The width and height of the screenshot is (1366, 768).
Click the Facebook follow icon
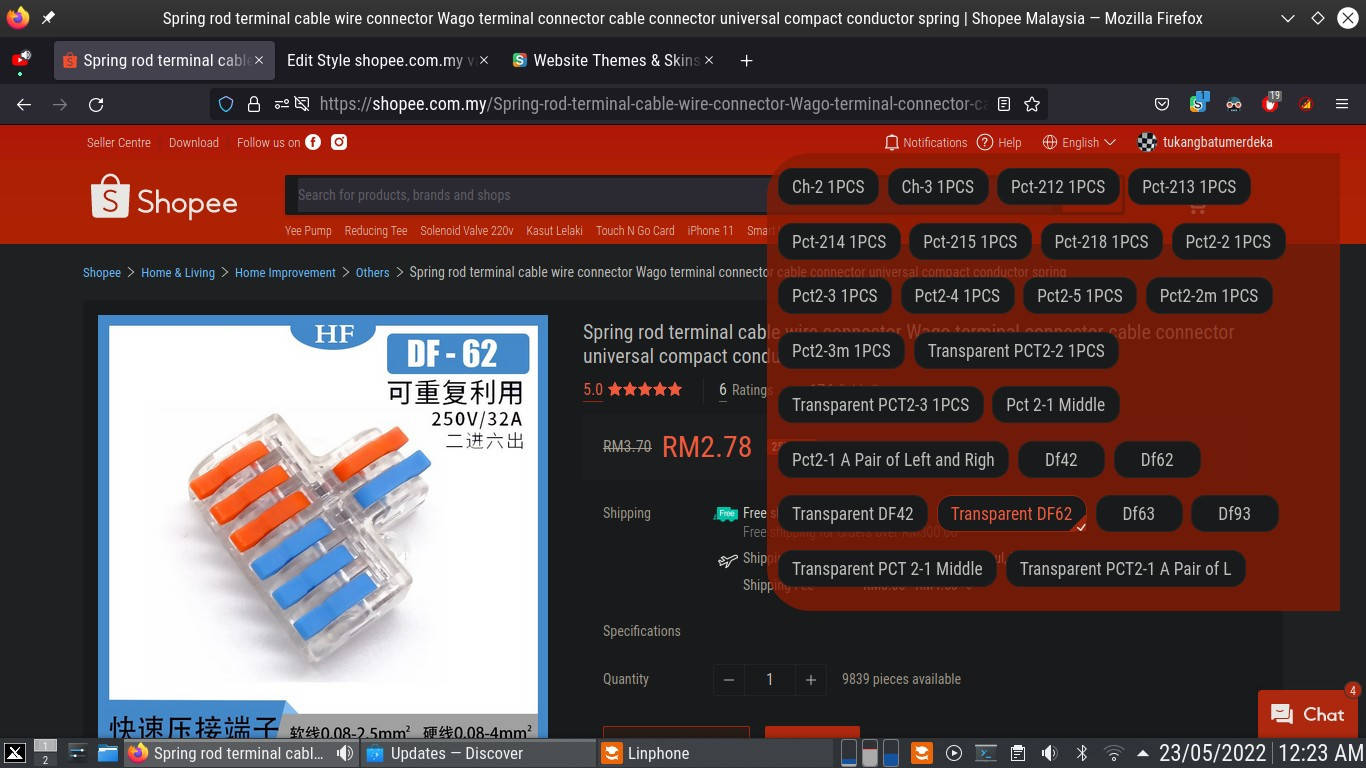(313, 142)
